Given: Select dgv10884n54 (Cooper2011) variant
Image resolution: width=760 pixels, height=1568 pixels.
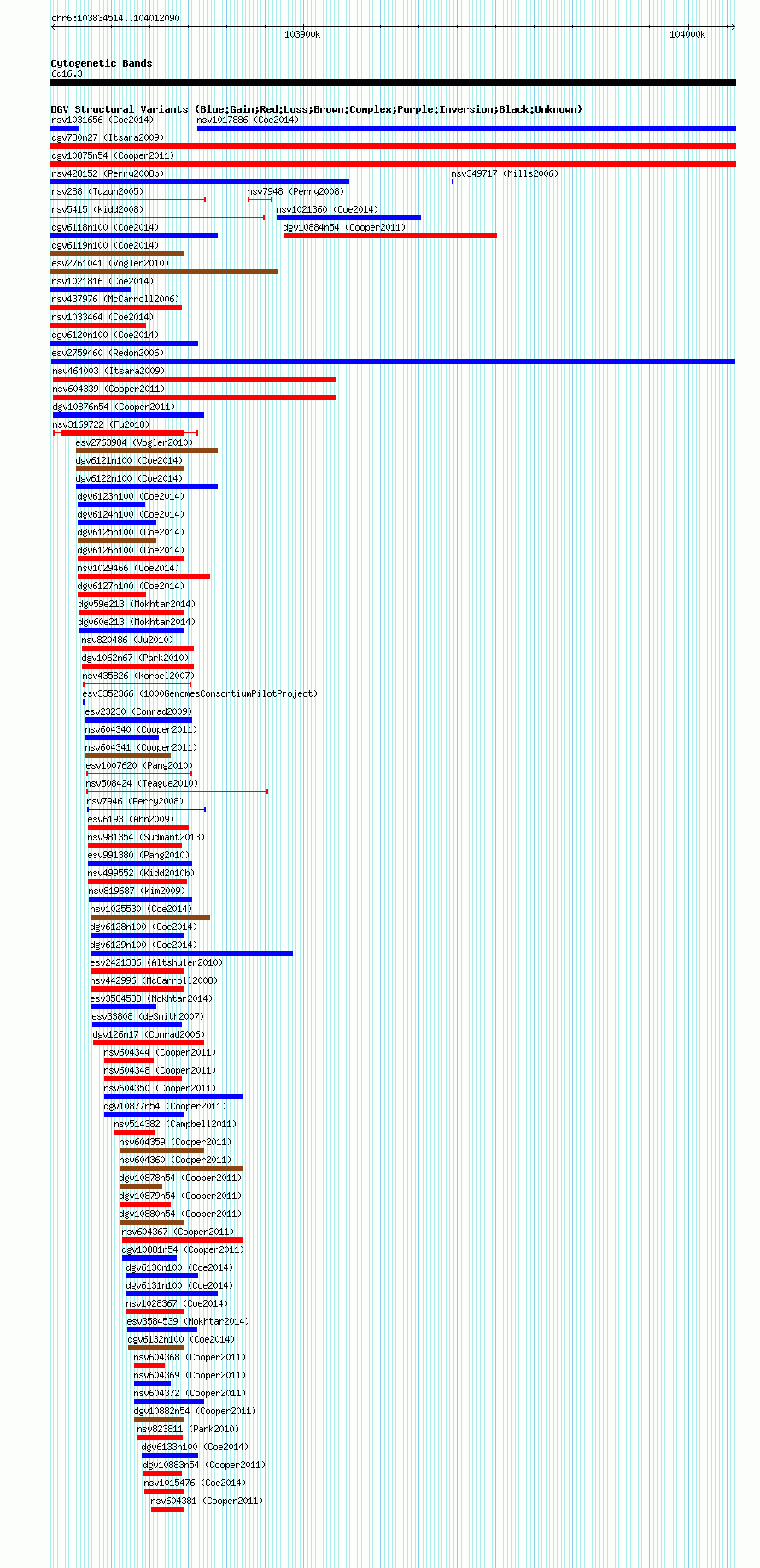Looking at the screenshot, I should tap(345, 228).
